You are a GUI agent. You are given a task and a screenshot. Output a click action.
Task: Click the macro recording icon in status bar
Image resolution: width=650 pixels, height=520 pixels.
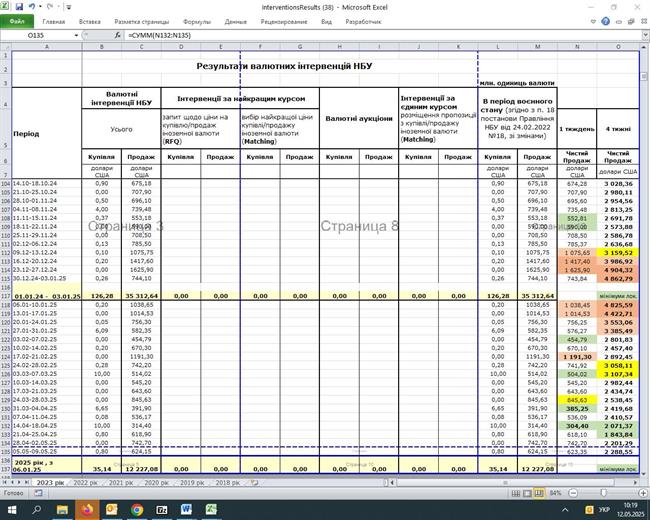38,493
